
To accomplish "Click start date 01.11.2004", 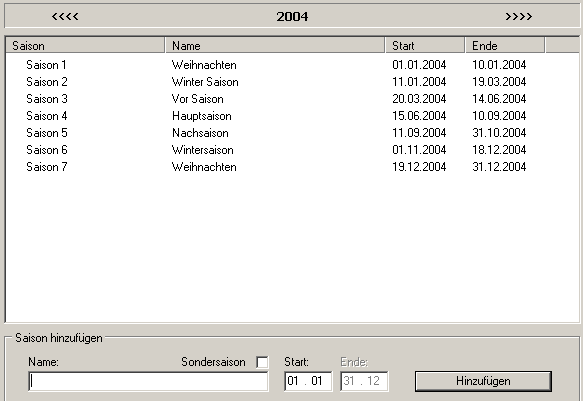I will click(x=419, y=150).
